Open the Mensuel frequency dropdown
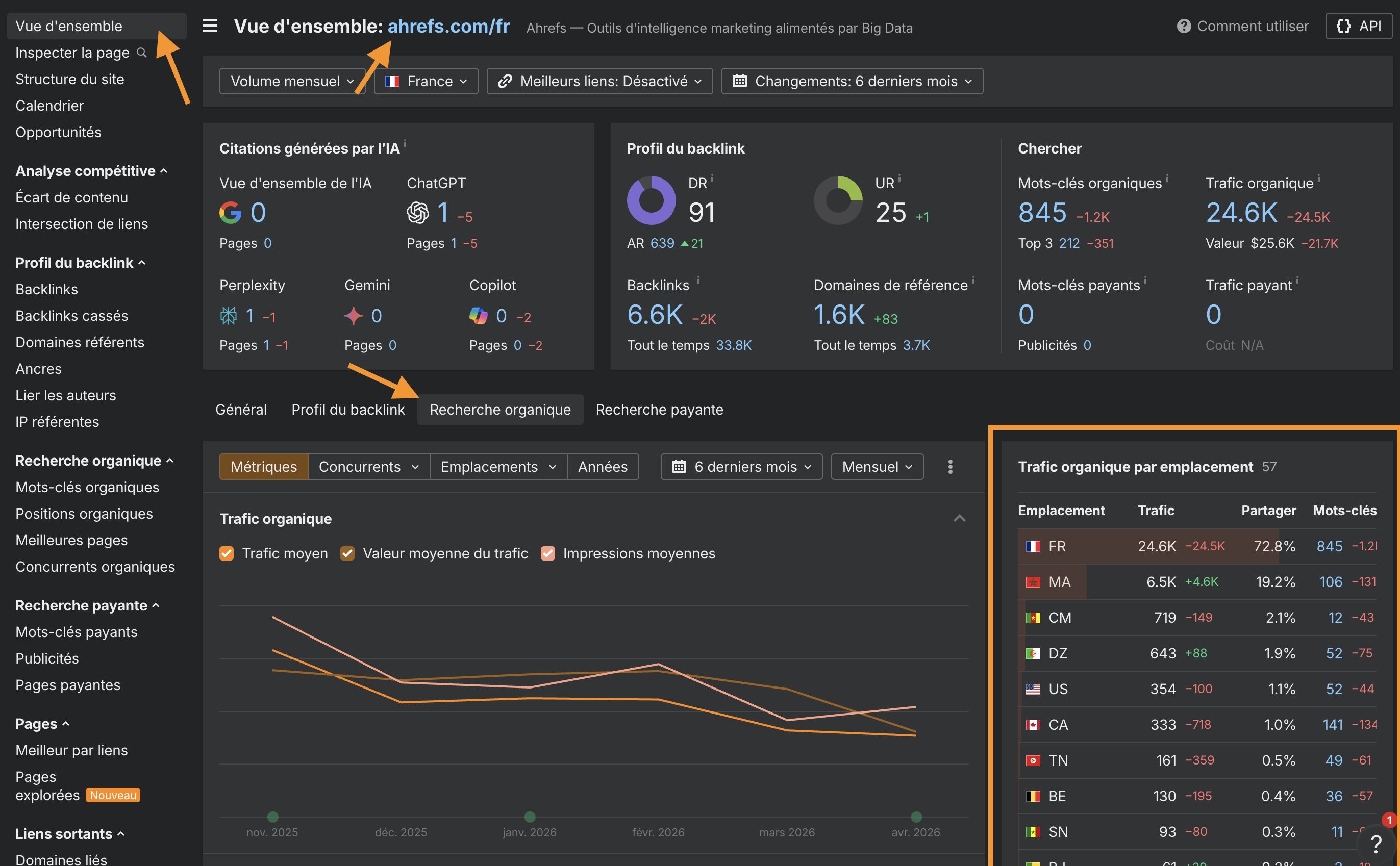 pos(877,466)
